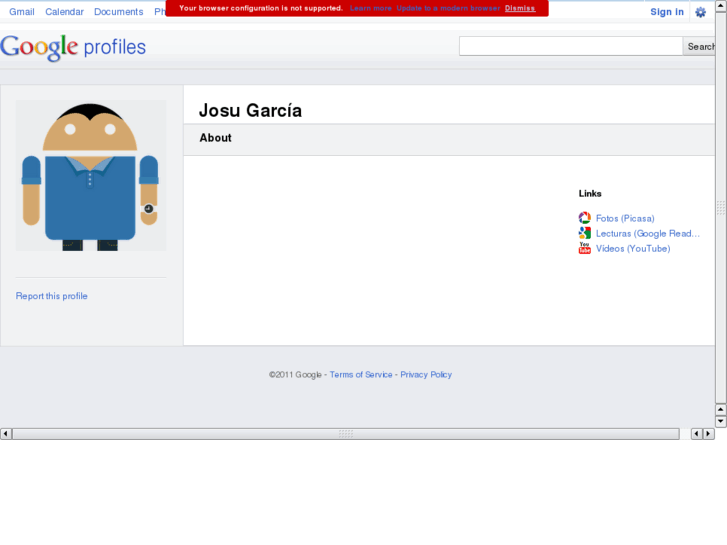Click the Picasa icon beside Fotos
This screenshot has height=545, width=727.
pyautogui.click(x=585, y=218)
